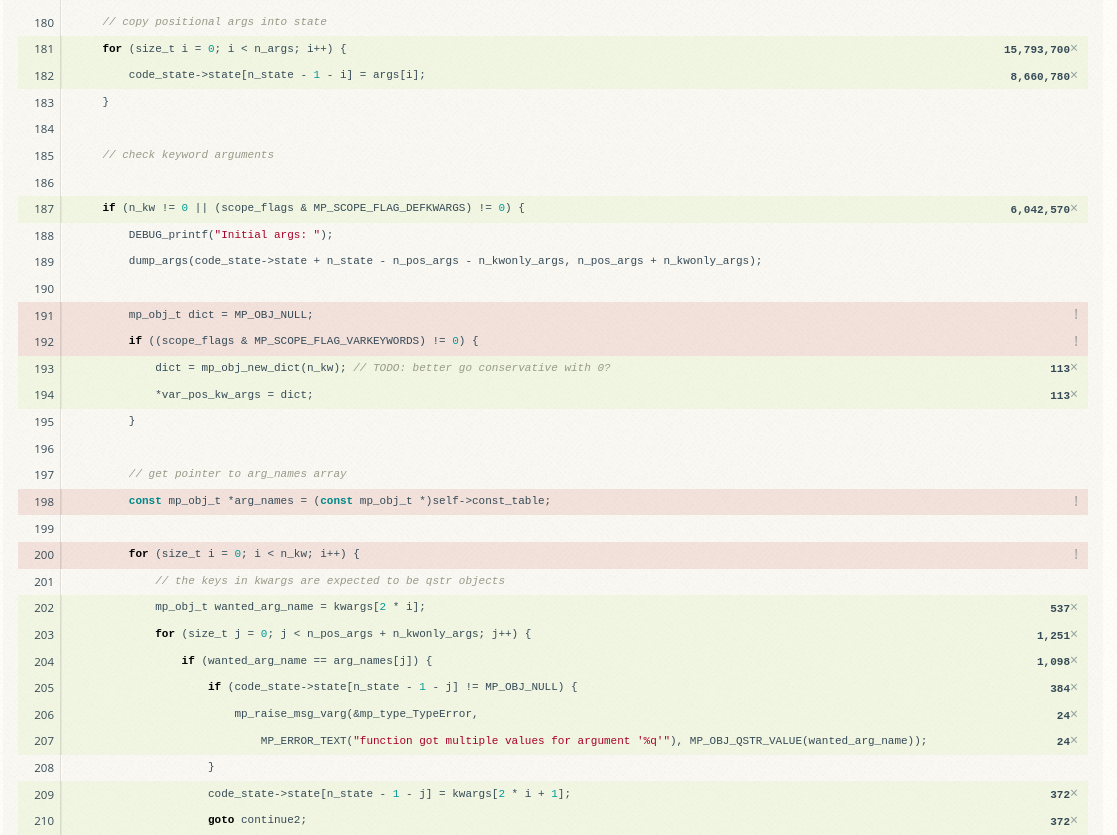The height and width of the screenshot is (835, 1117).
Task: Click line number 187
Action: coord(44,207)
